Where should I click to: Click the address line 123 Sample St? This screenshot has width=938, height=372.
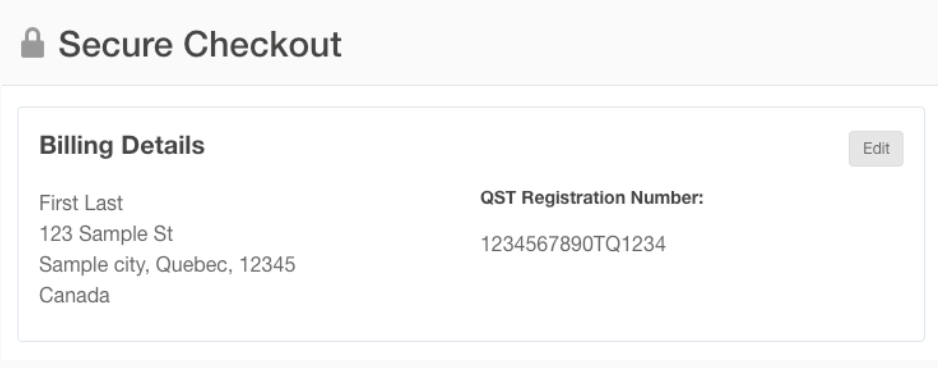(106, 234)
